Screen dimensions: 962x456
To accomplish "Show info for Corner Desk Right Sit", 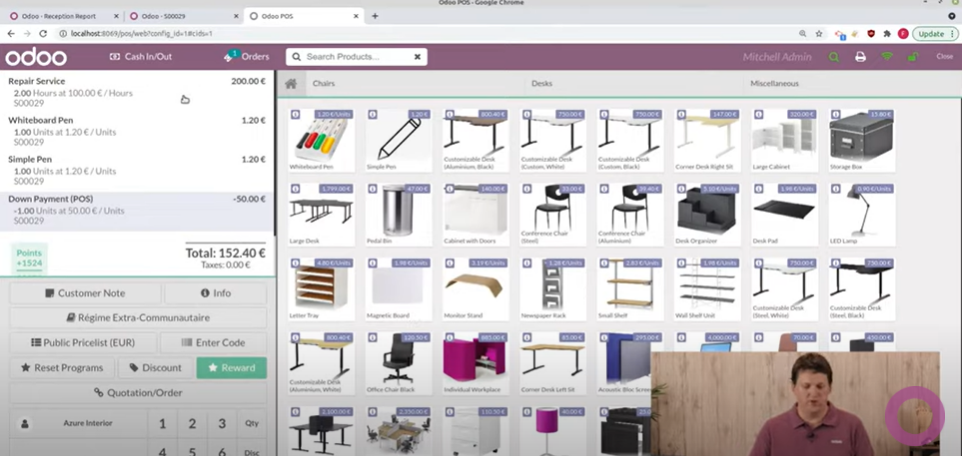I will 681,114.
